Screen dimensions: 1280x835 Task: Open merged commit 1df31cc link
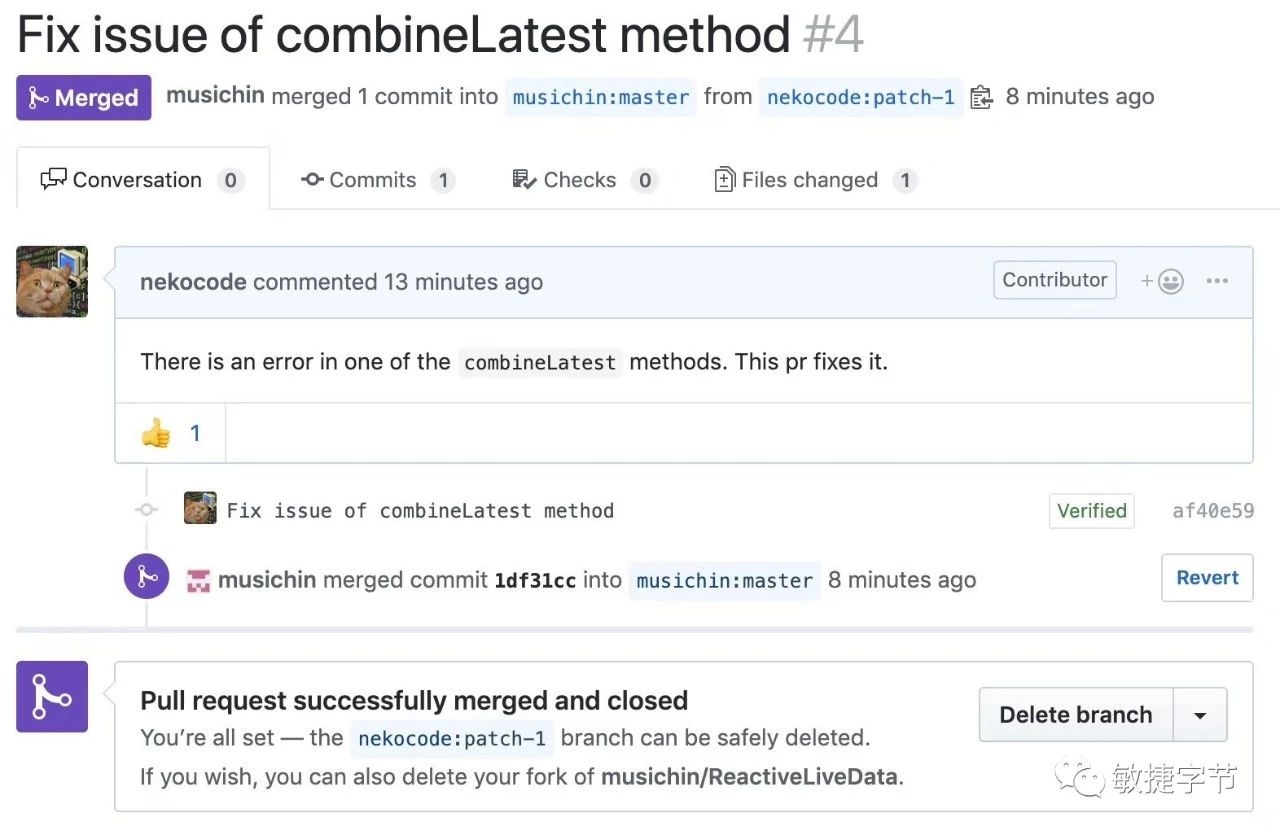pos(535,580)
